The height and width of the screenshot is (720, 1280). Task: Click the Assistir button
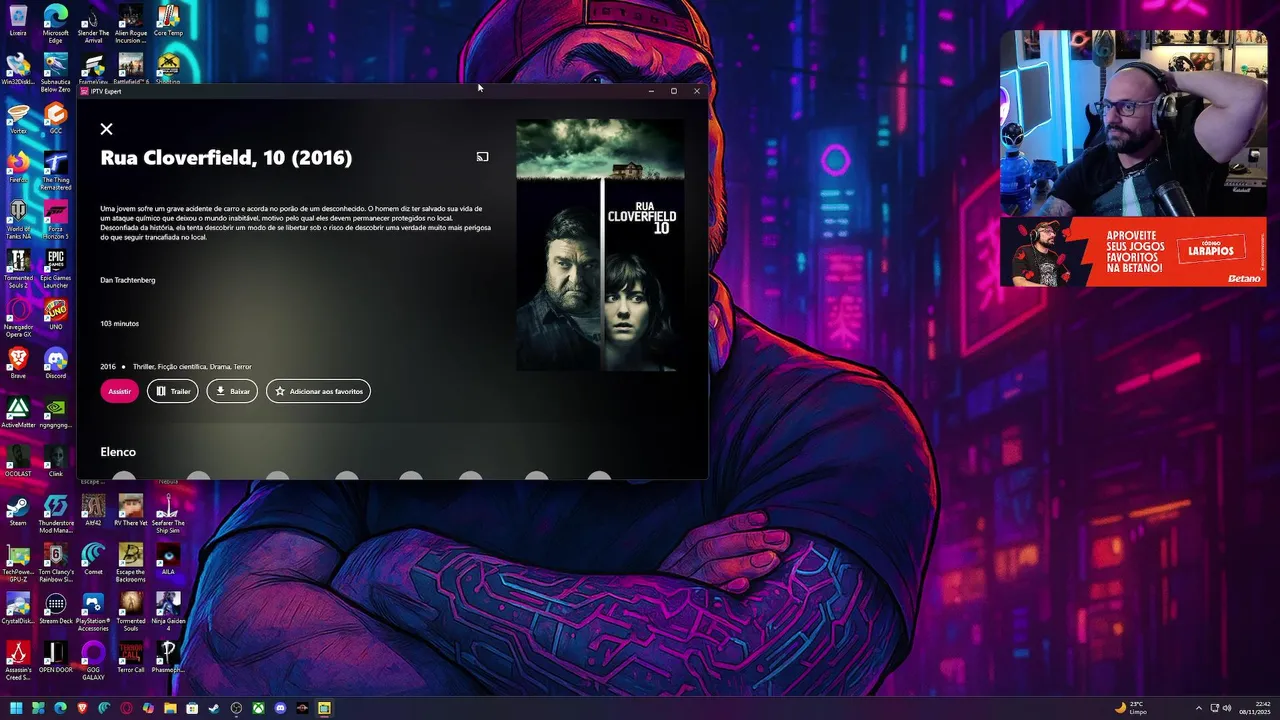(119, 391)
